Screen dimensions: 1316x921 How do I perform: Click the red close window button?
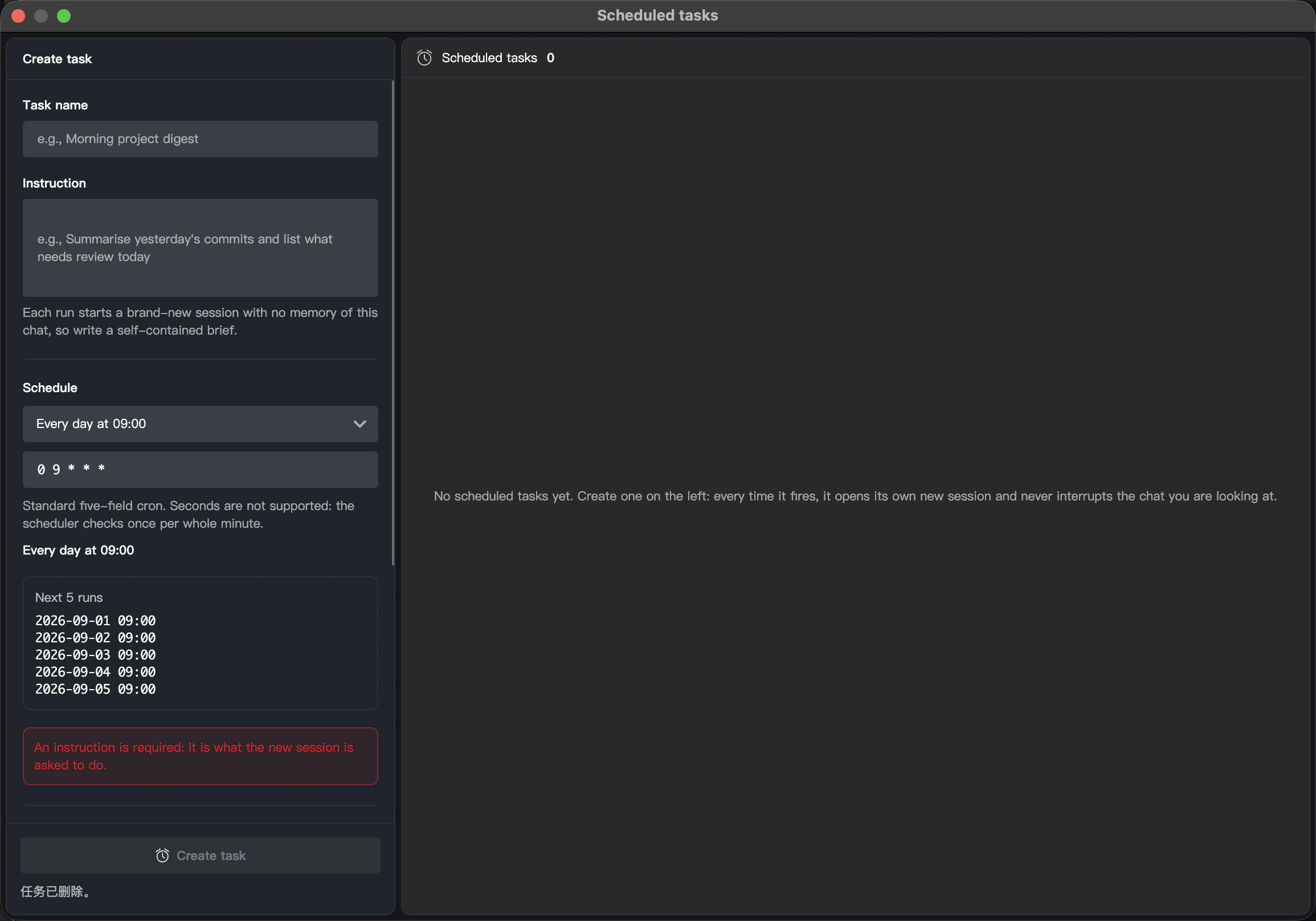click(x=18, y=15)
